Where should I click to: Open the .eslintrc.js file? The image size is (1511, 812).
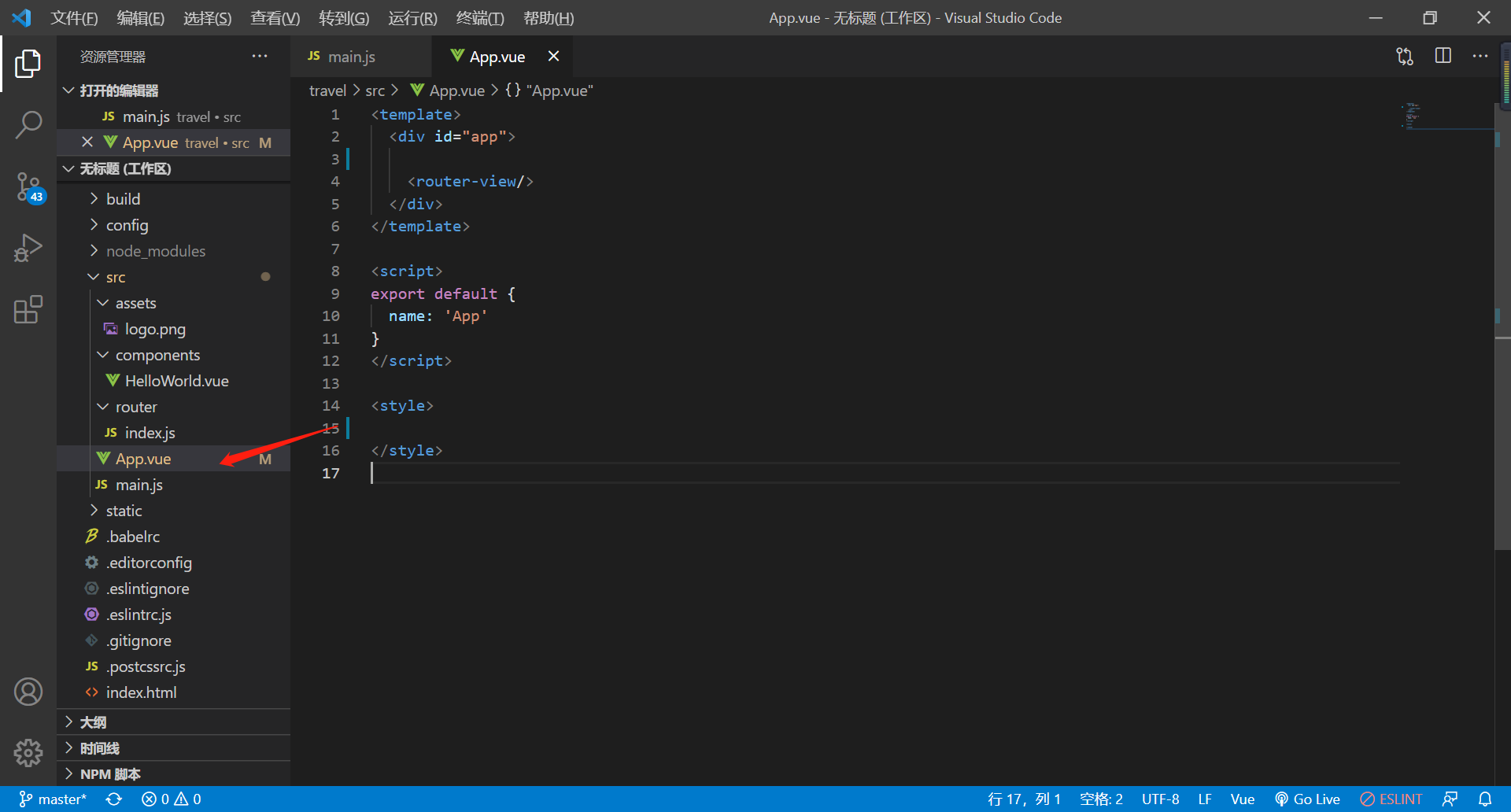173,615
